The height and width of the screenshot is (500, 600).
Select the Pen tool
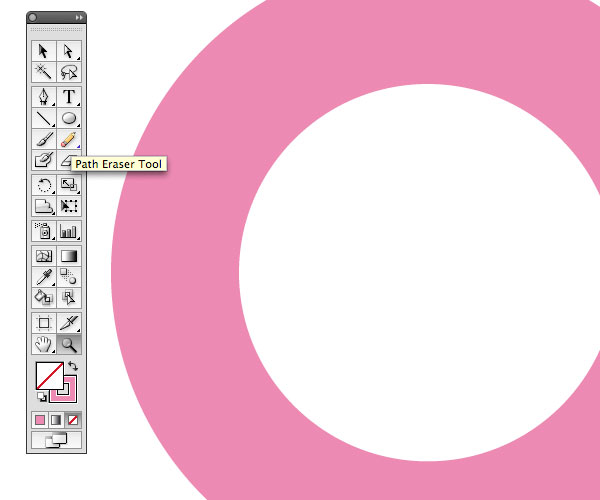click(44, 97)
